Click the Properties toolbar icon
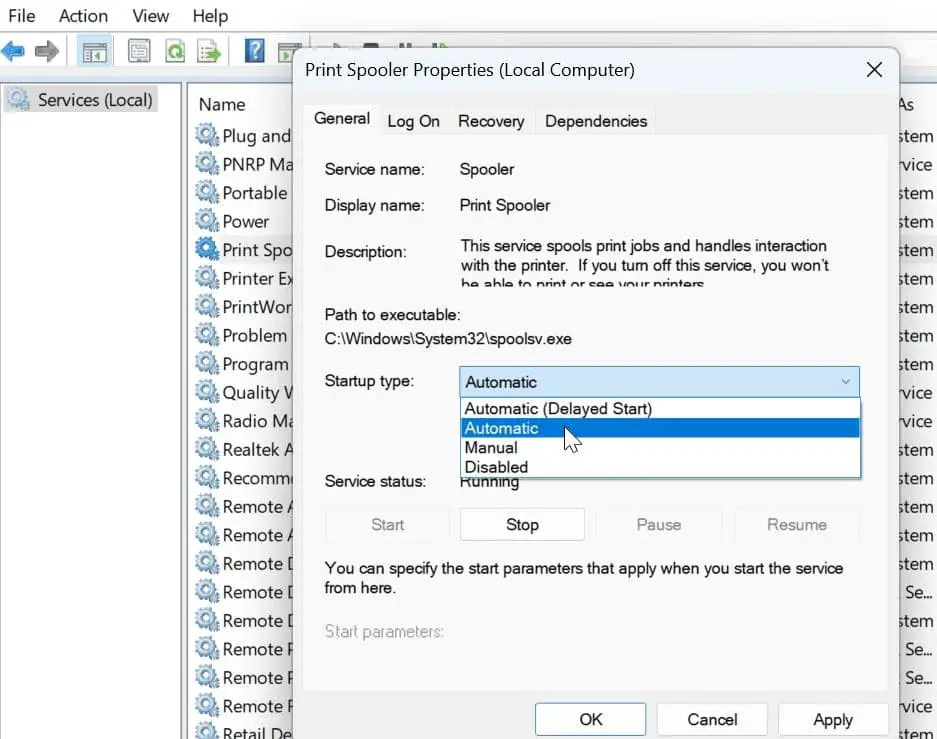The height and width of the screenshot is (739, 937). point(139,51)
